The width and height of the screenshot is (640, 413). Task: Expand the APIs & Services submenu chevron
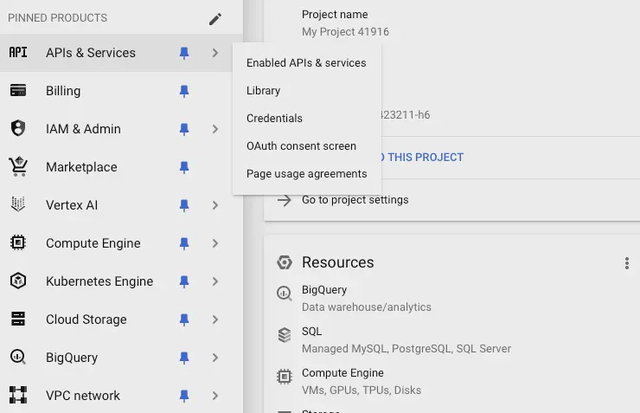[215, 53]
